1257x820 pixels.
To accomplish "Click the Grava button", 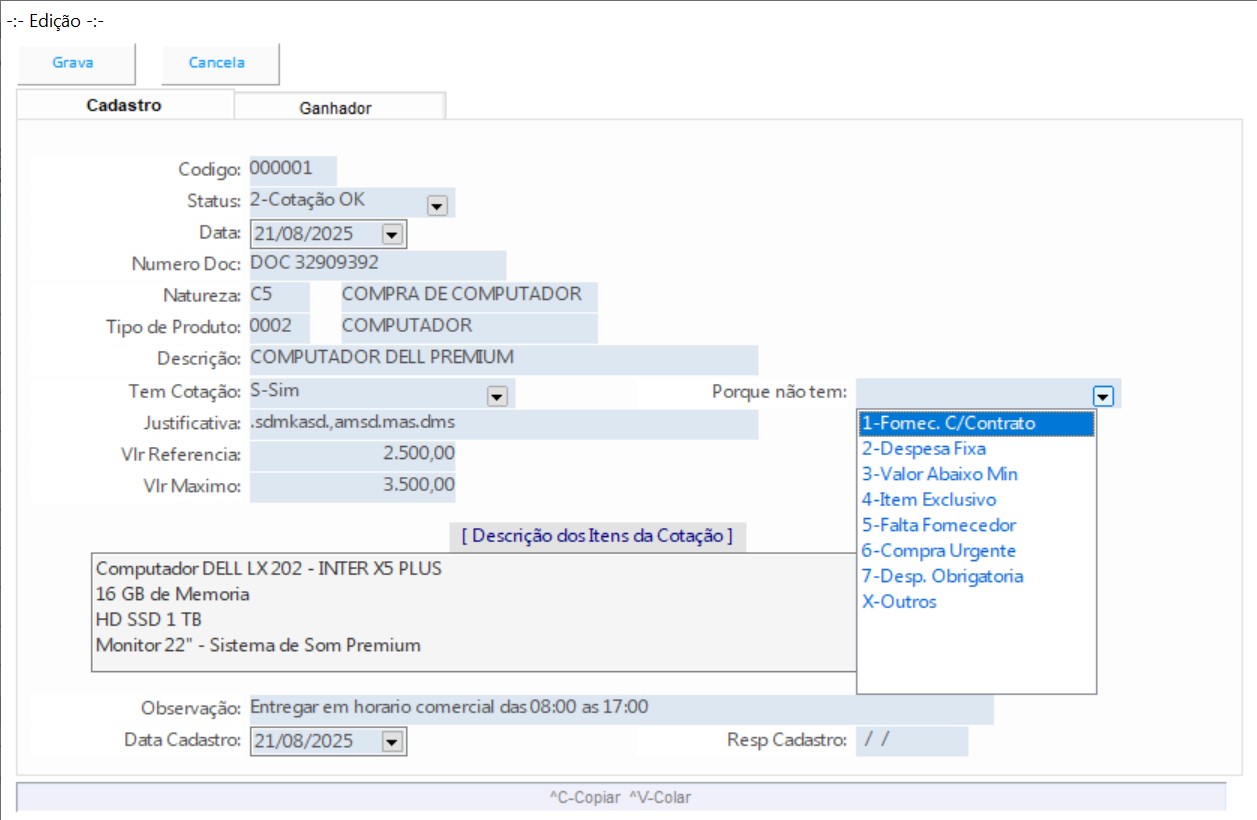I will (73, 63).
